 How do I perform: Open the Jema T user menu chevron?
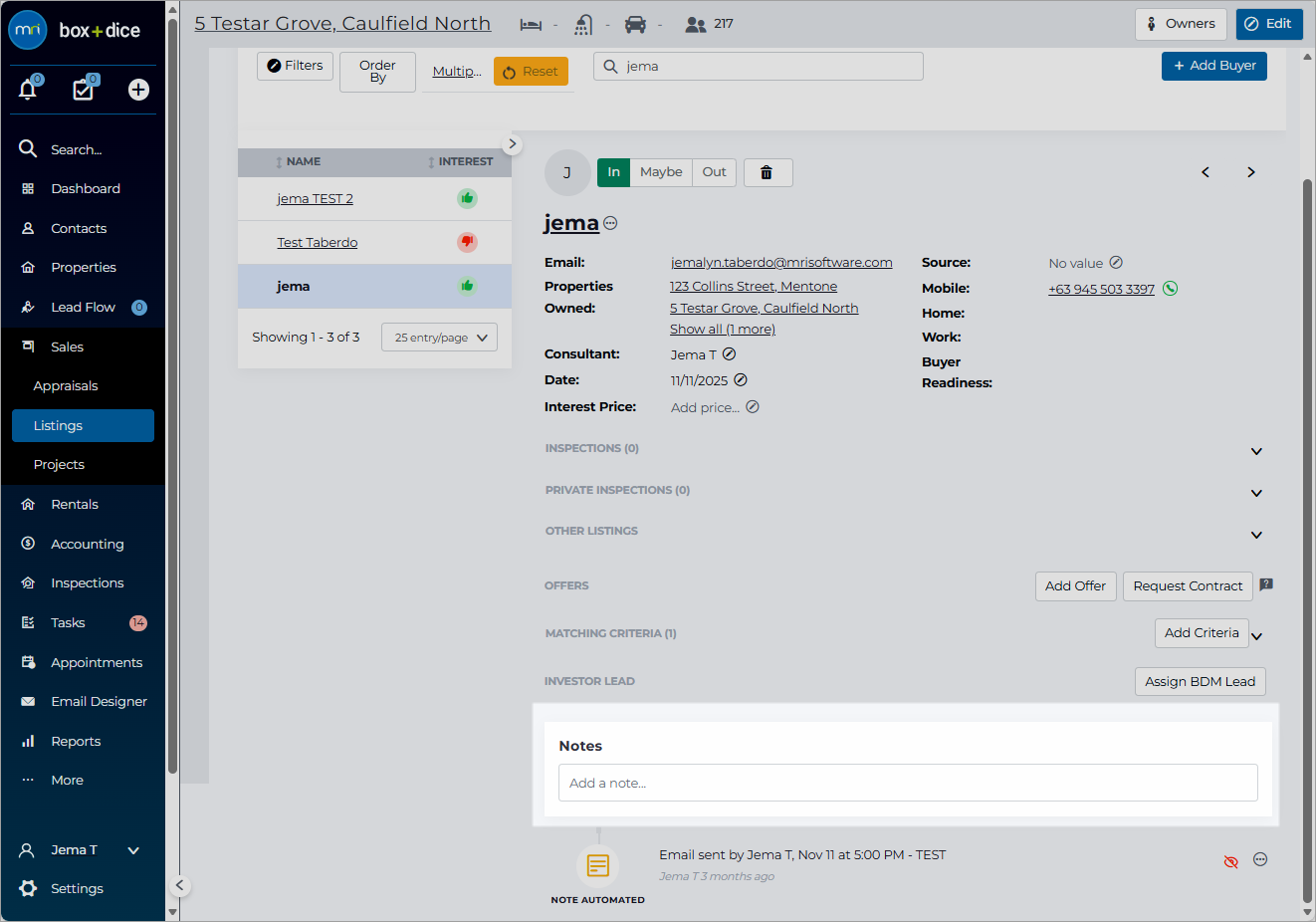click(x=133, y=850)
